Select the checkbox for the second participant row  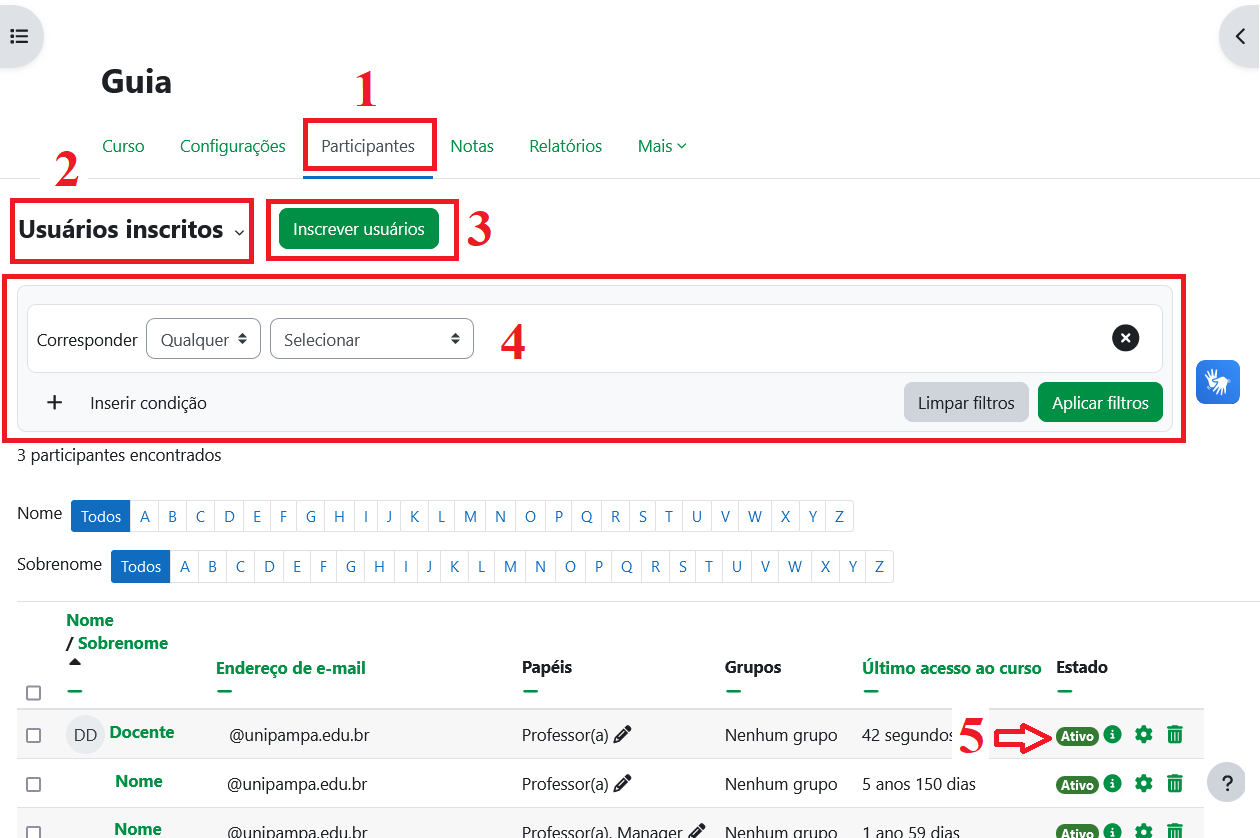(x=34, y=784)
